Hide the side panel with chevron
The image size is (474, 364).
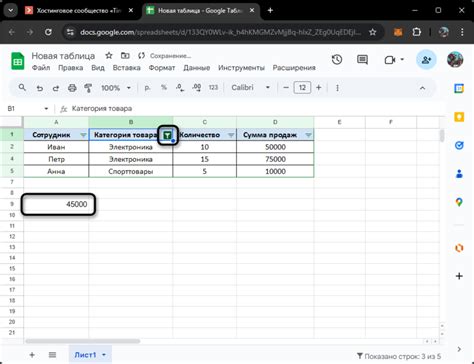point(459,349)
